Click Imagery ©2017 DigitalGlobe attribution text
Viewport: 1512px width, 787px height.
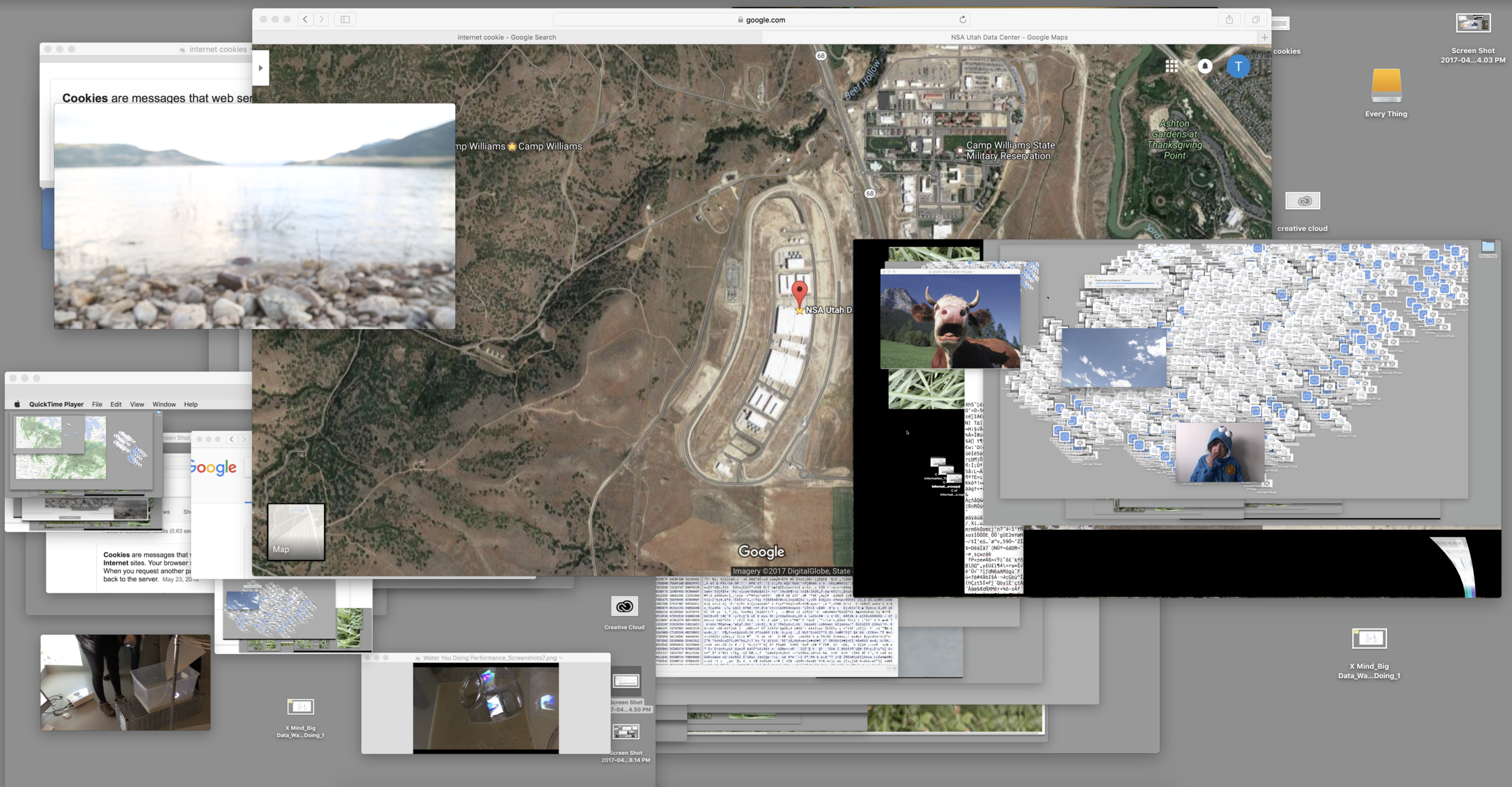click(791, 571)
